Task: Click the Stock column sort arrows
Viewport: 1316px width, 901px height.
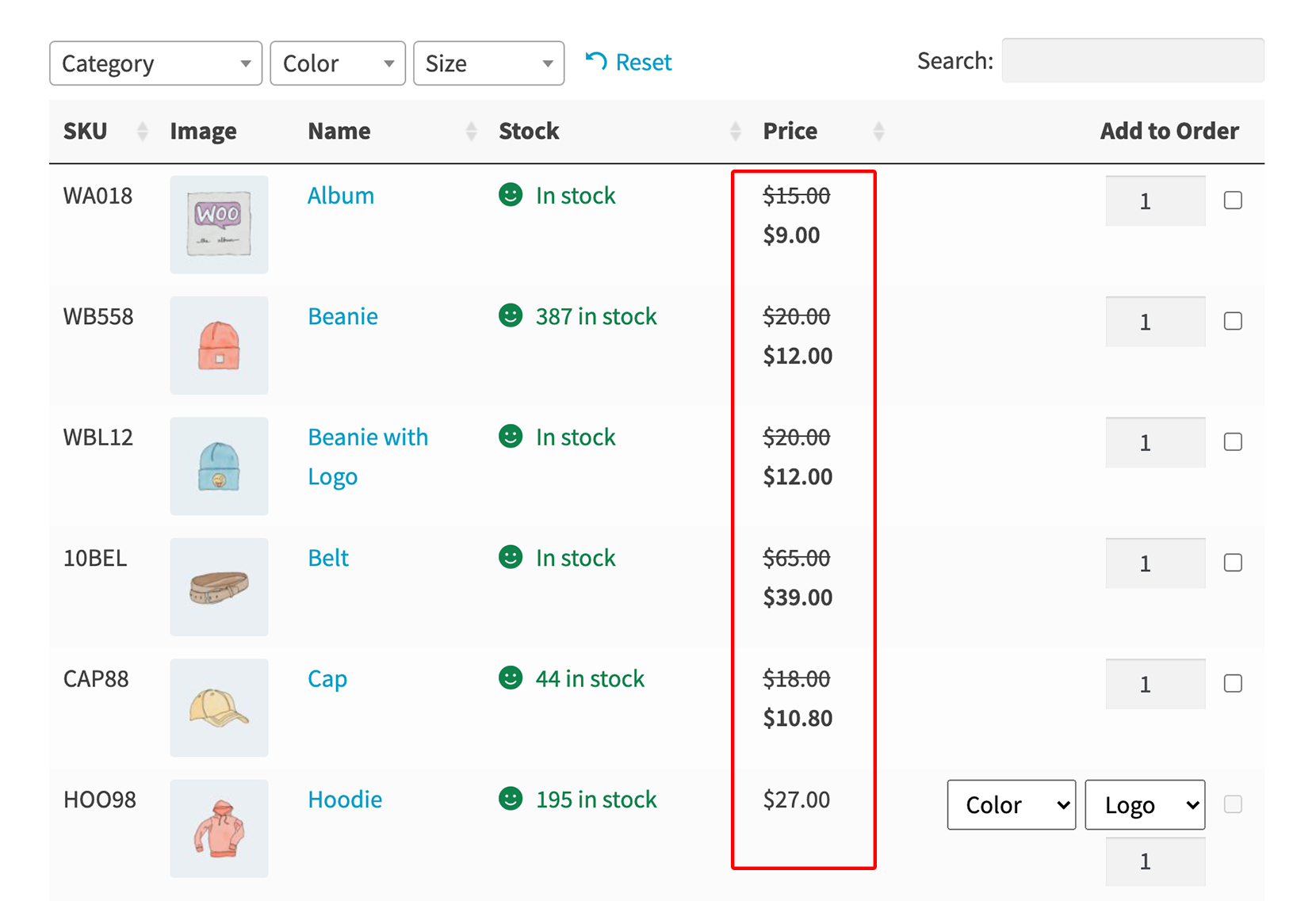Action: pos(736,131)
